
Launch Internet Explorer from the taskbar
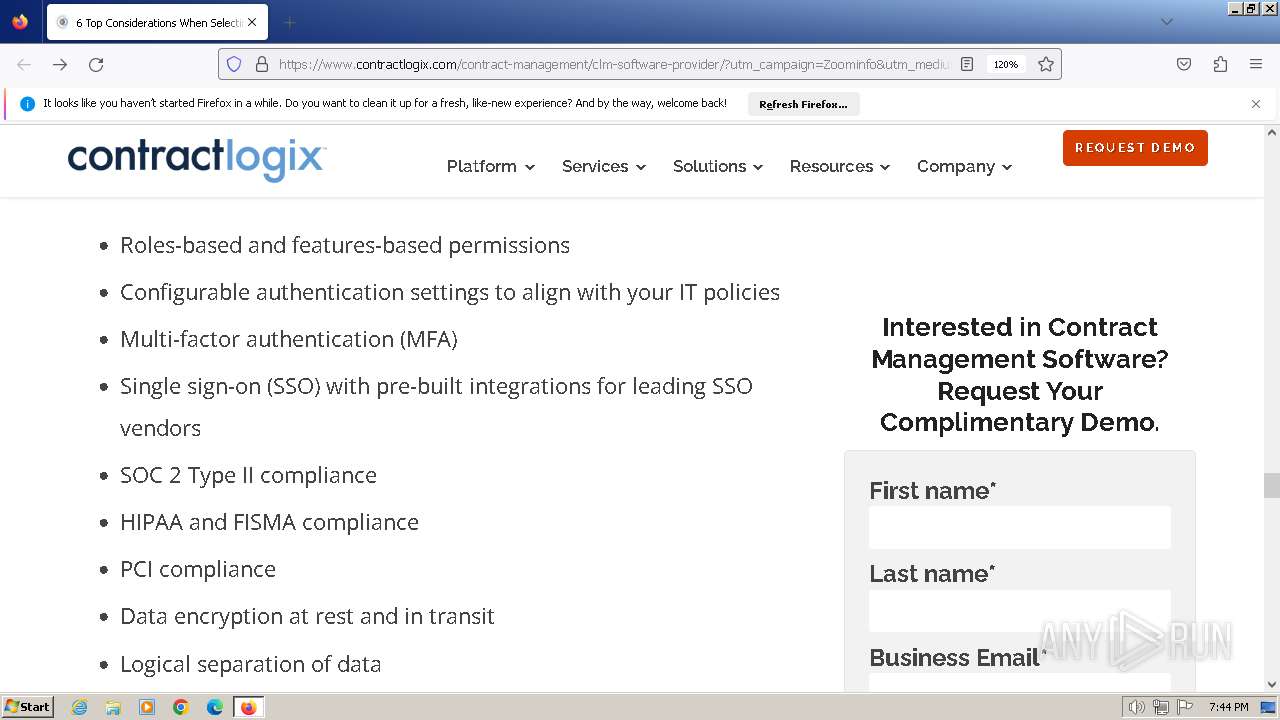[x=80, y=707]
